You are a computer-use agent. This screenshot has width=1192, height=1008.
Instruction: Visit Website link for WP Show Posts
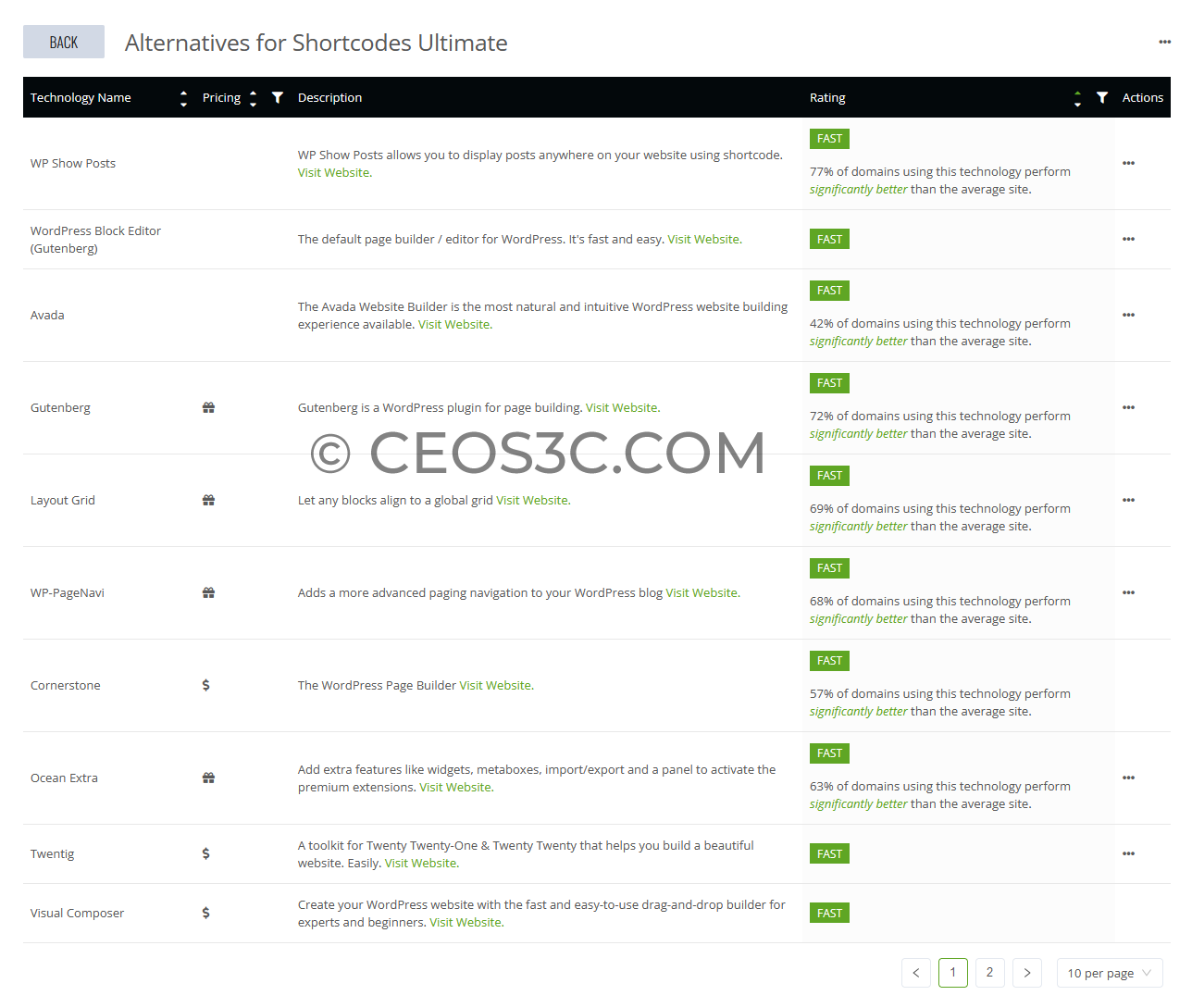333,172
